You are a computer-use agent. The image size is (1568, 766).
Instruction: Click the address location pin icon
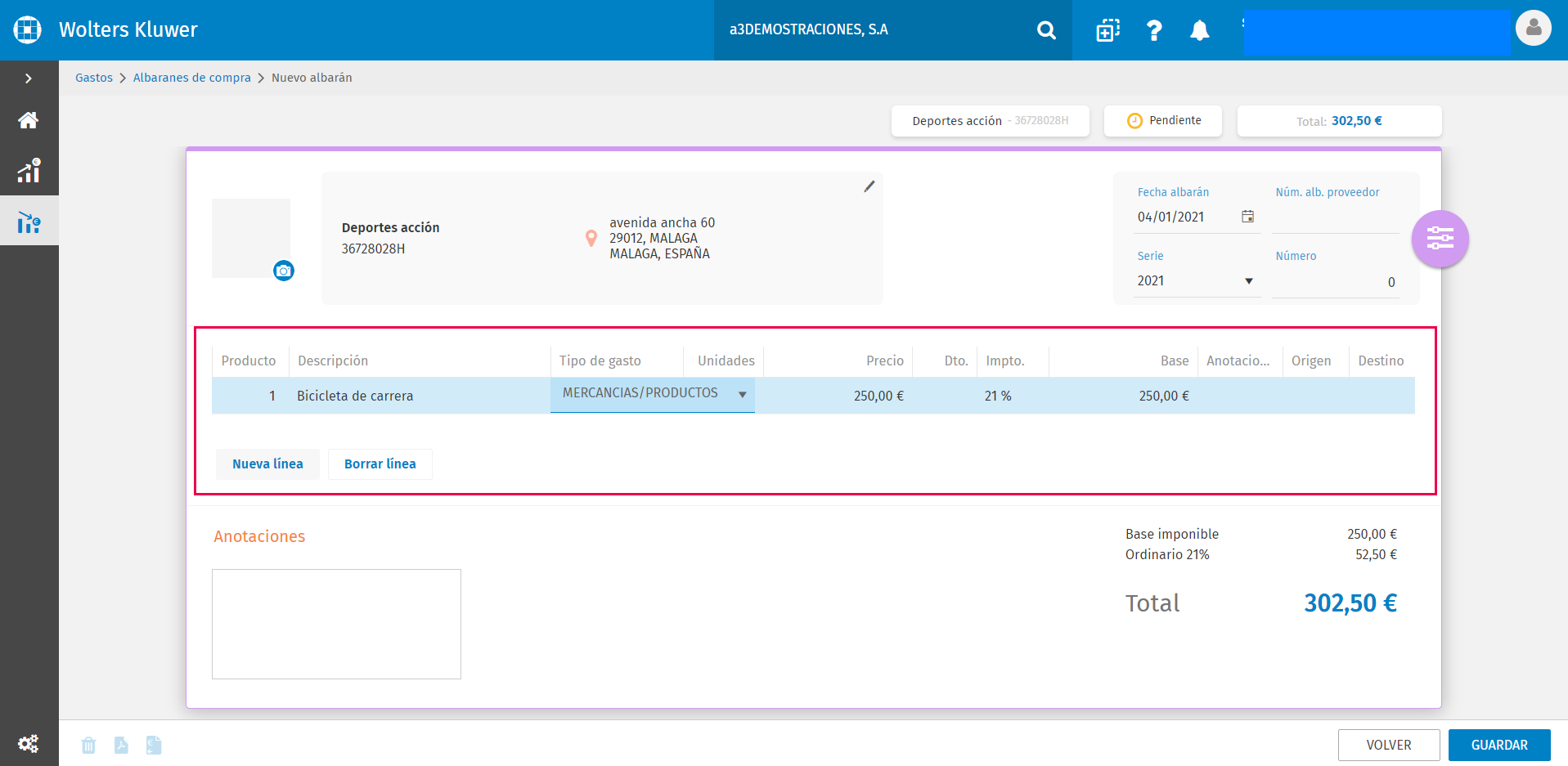tap(591, 238)
